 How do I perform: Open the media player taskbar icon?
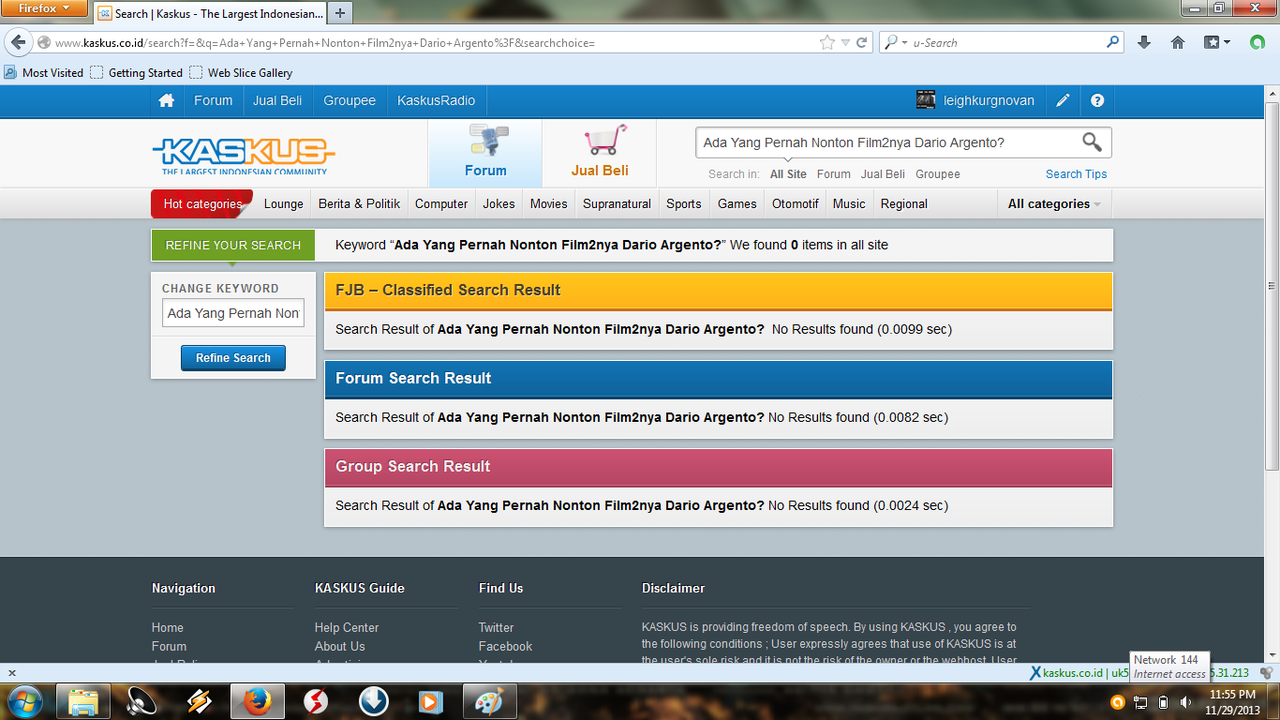click(431, 702)
